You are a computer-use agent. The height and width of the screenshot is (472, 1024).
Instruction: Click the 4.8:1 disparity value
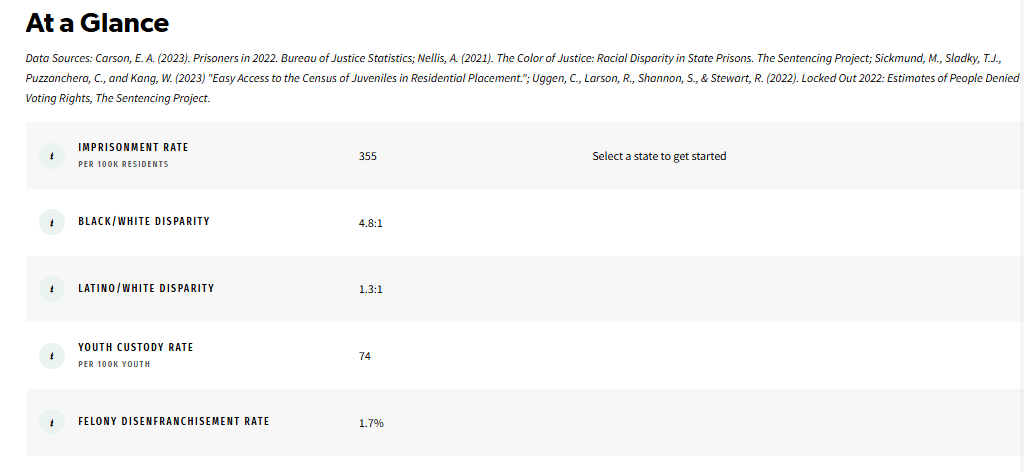tap(371, 223)
